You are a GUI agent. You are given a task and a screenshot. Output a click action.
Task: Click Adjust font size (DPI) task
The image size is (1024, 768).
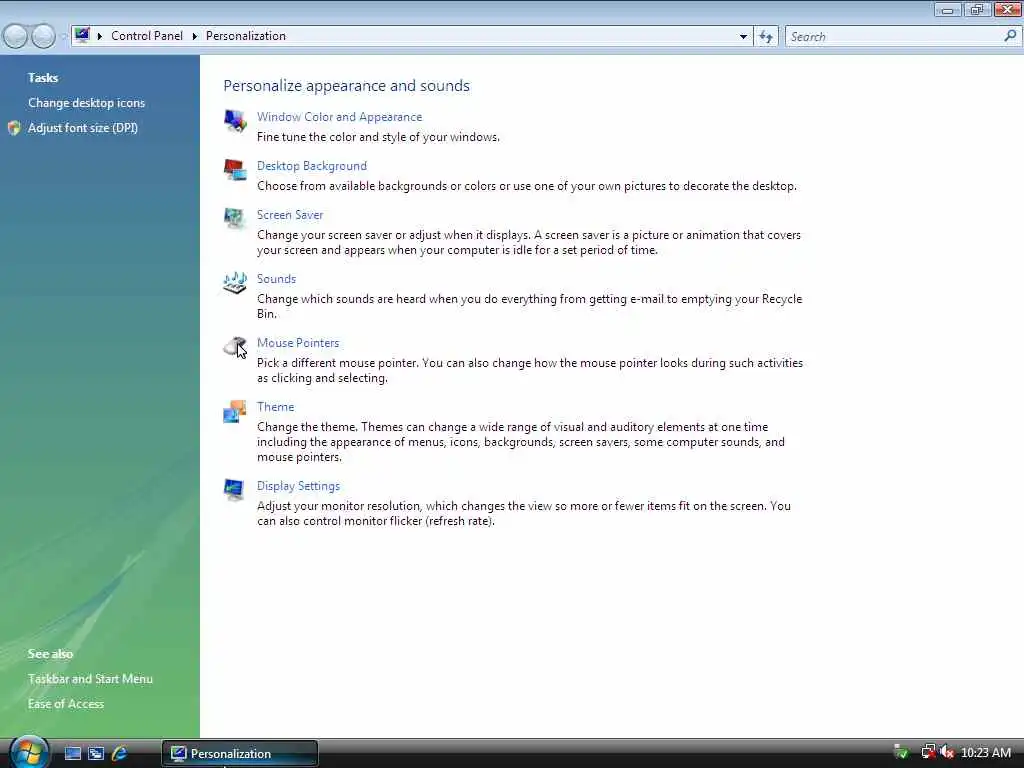(x=83, y=128)
